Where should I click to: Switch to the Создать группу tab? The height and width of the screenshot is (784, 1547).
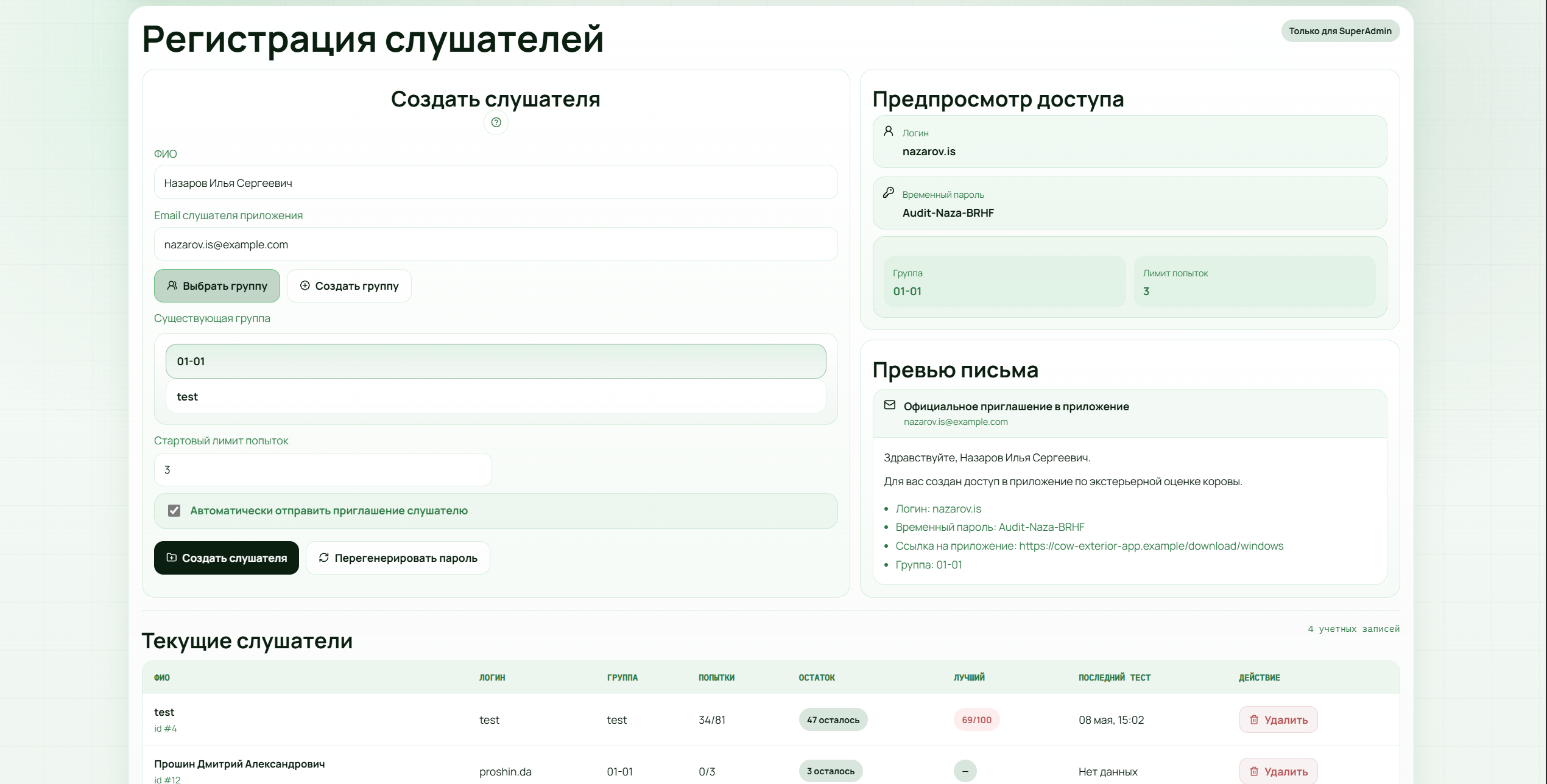(349, 285)
